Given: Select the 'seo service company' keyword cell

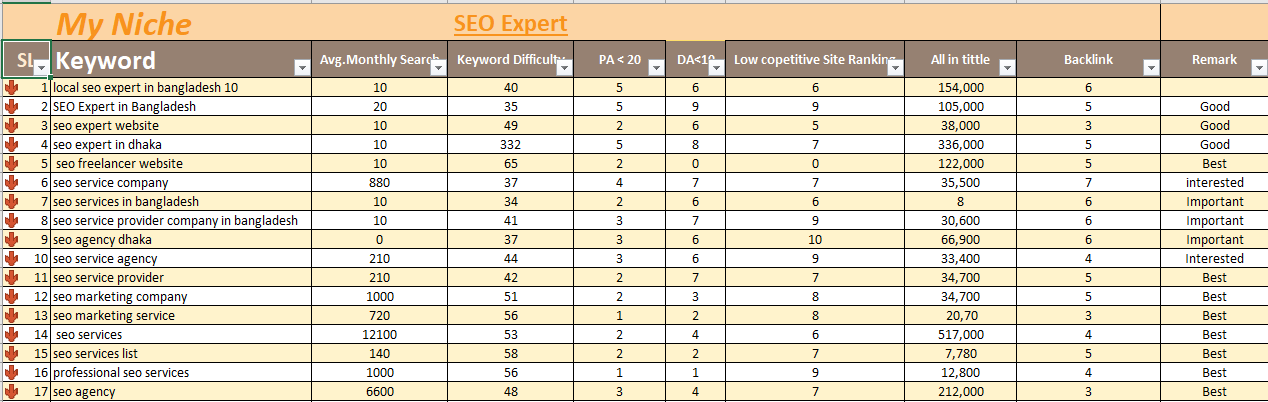Looking at the screenshot, I should (111, 183).
